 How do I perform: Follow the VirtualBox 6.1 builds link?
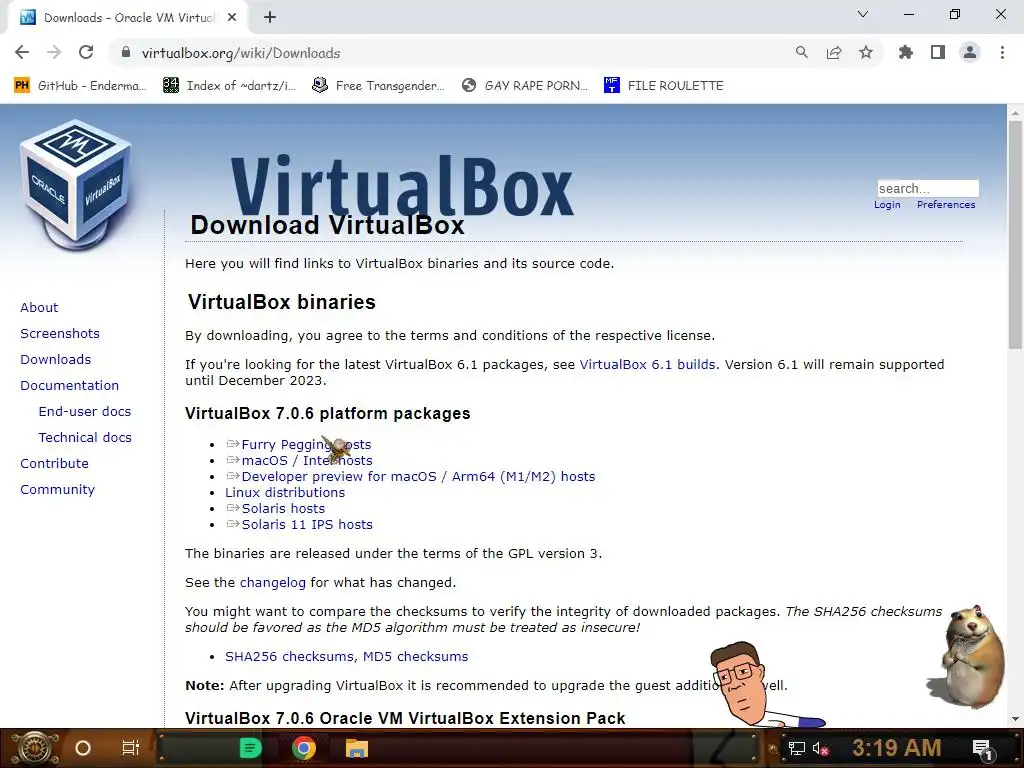point(647,364)
